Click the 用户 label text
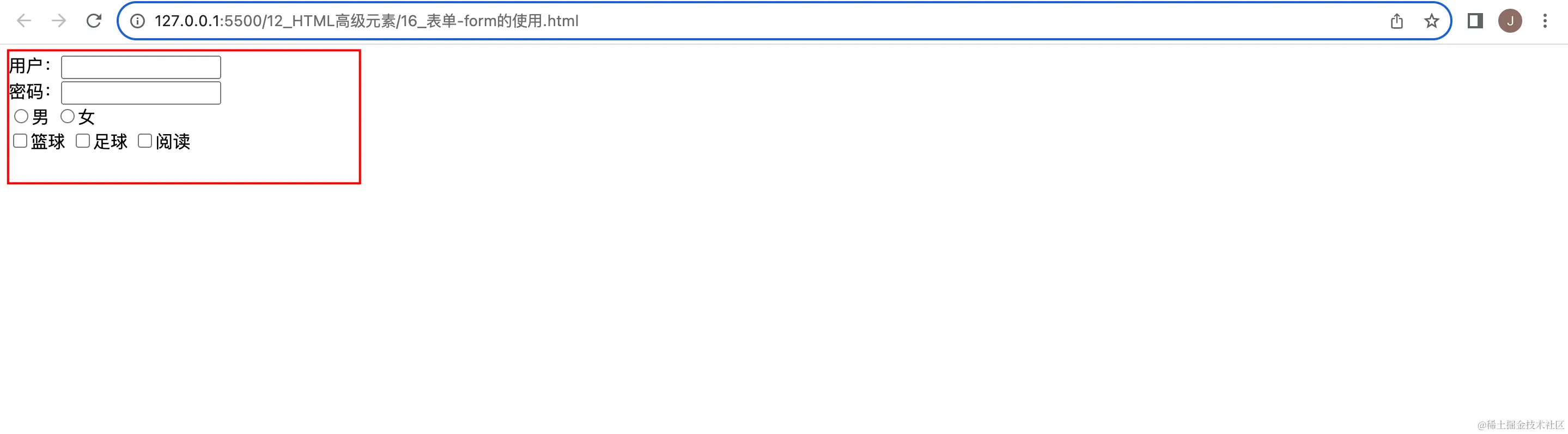 tap(29, 67)
